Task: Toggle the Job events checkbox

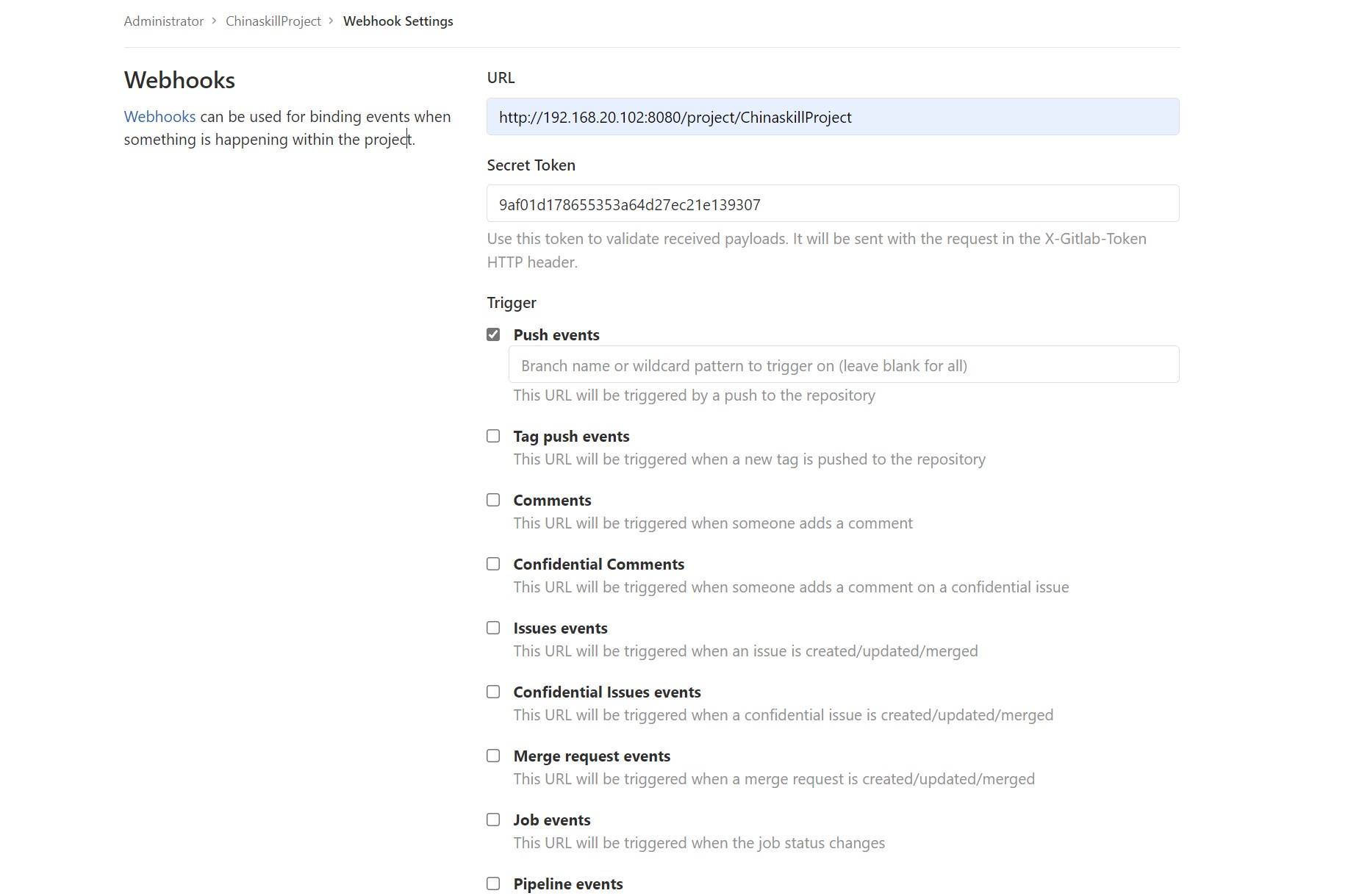Action: 493,820
